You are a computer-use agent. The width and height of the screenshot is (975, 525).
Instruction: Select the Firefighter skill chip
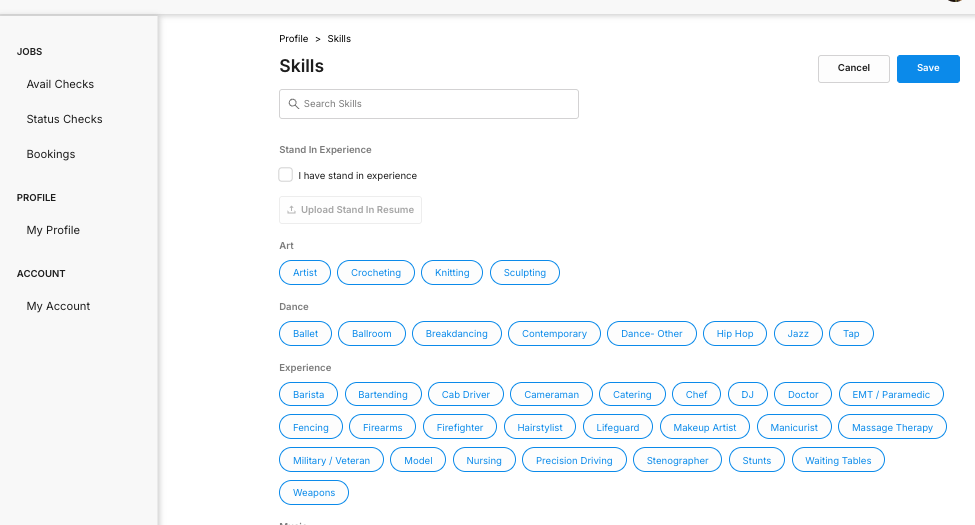coord(460,427)
